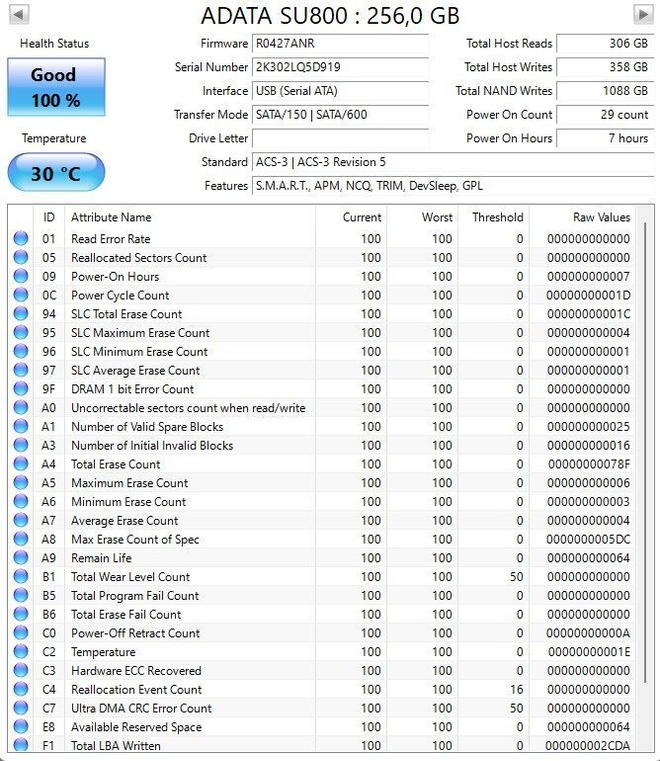Select Power On Hours value 7 hours
Image resolution: width=660 pixels, height=761 pixels.
click(605, 138)
